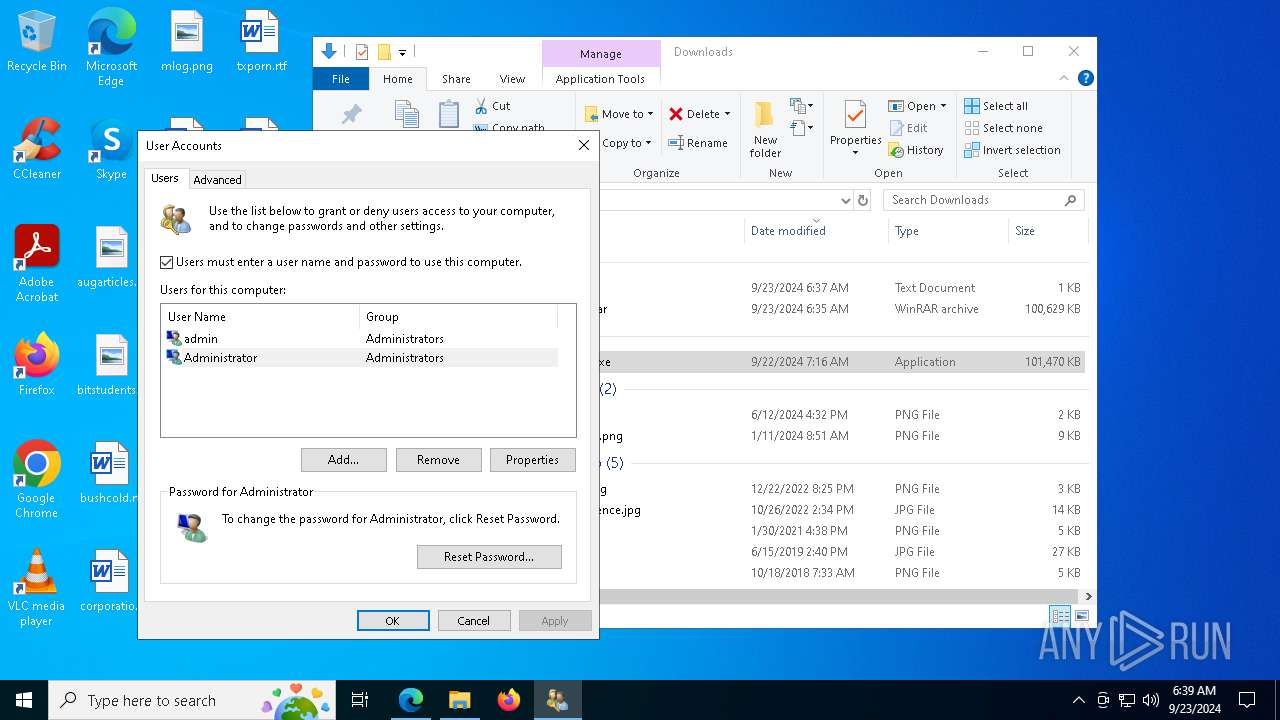Click the Properties button in User Accounts
1280x720 pixels.
tap(532, 460)
